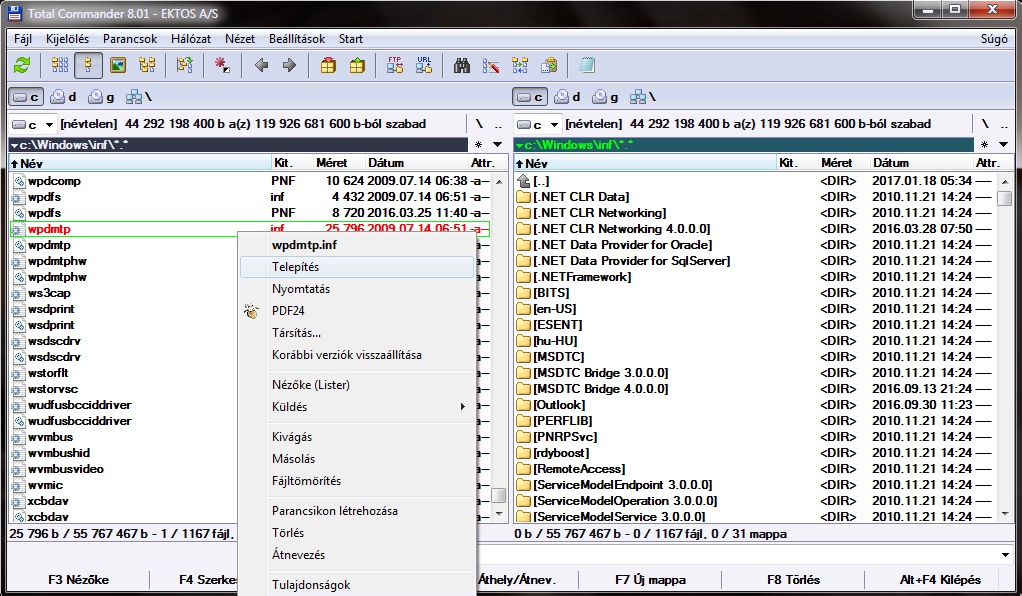Enable thumbnail view icon in toolbar
This screenshot has width=1022, height=596.
click(x=118, y=65)
